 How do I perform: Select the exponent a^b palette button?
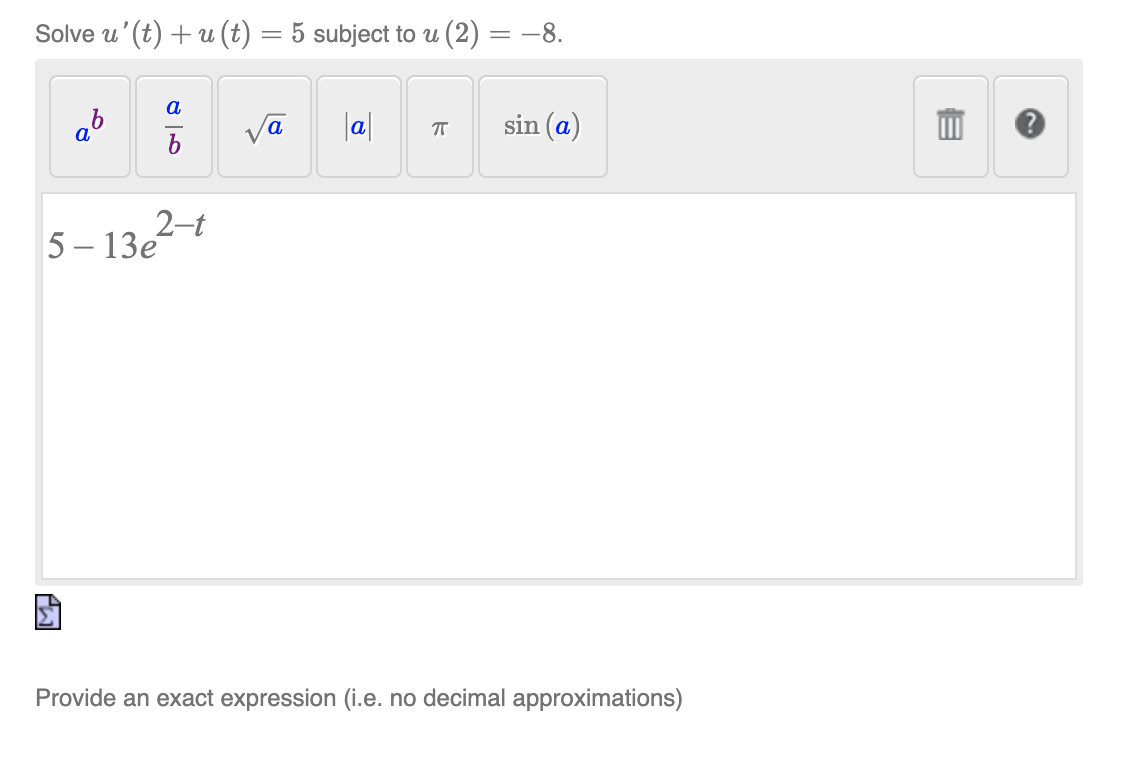pyautogui.click(x=89, y=127)
